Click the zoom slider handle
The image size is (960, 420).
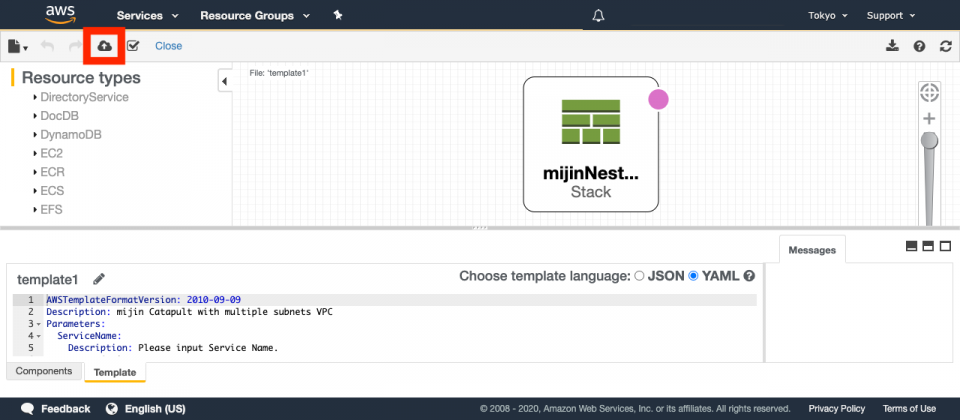[x=929, y=140]
